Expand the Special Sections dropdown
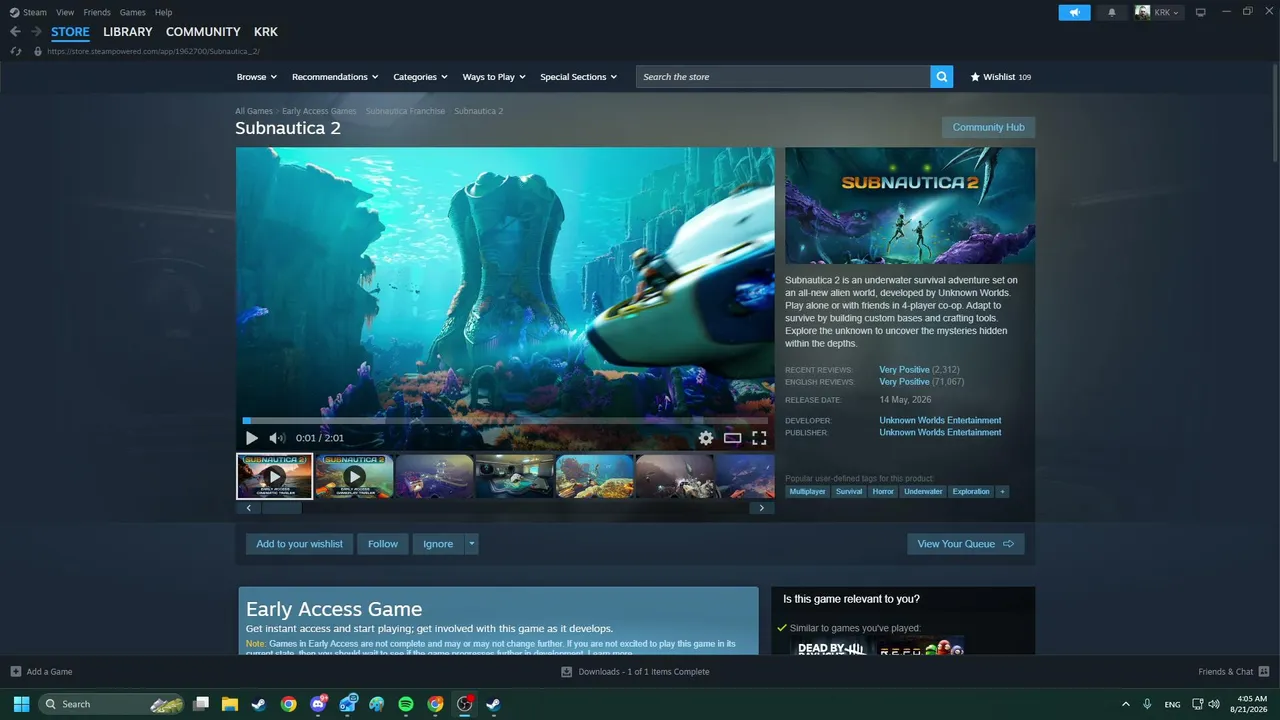Viewport: 1280px width, 720px height. tap(579, 77)
